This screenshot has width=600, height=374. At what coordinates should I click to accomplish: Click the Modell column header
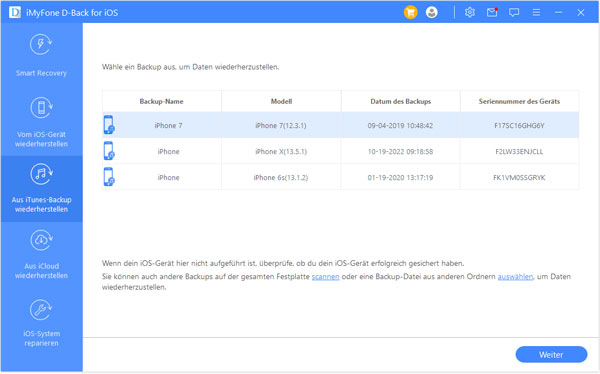(281, 101)
